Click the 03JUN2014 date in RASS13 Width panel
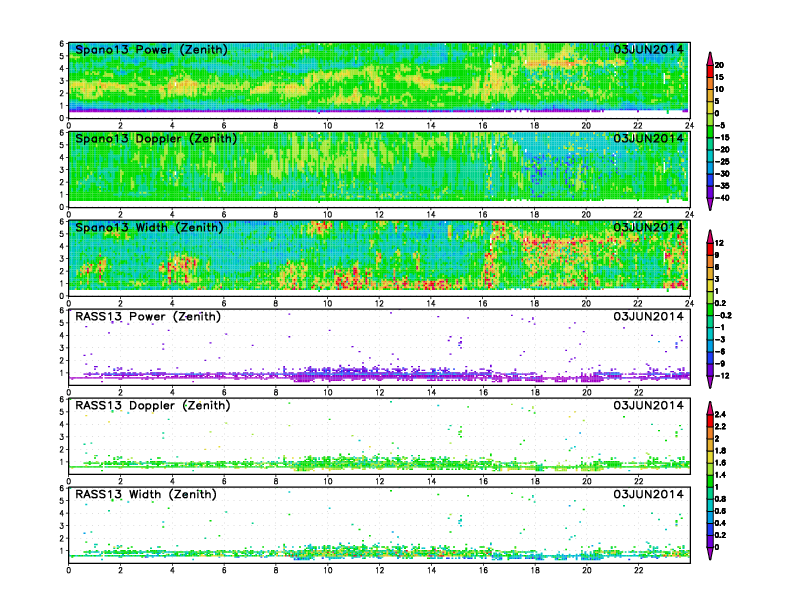Viewport: 792px width, 612px height. click(649, 494)
